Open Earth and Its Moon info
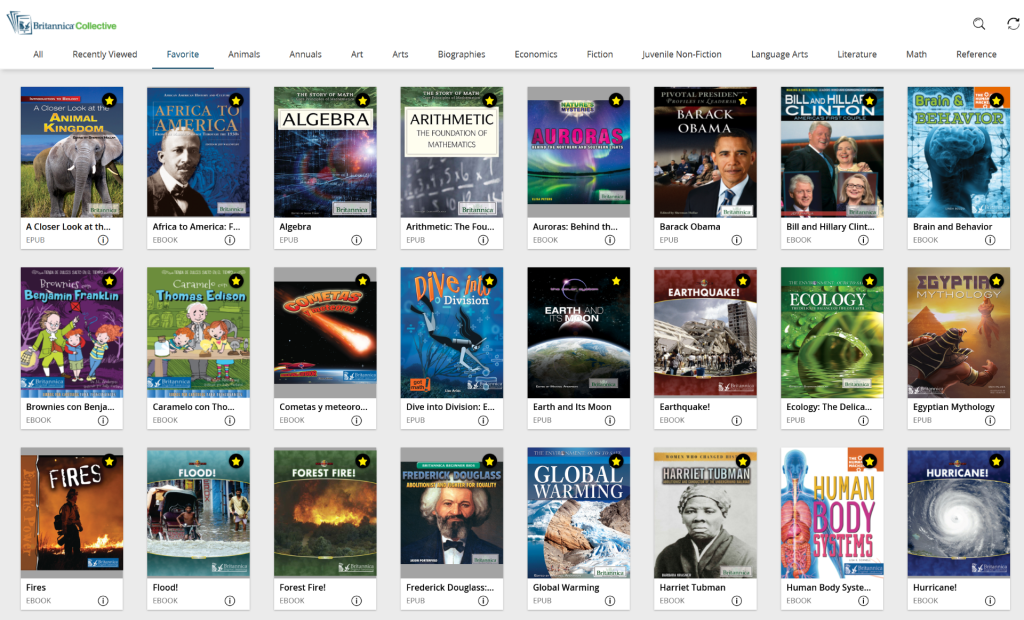Image resolution: width=1024 pixels, height=620 pixels. pyautogui.click(x=610, y=420)
